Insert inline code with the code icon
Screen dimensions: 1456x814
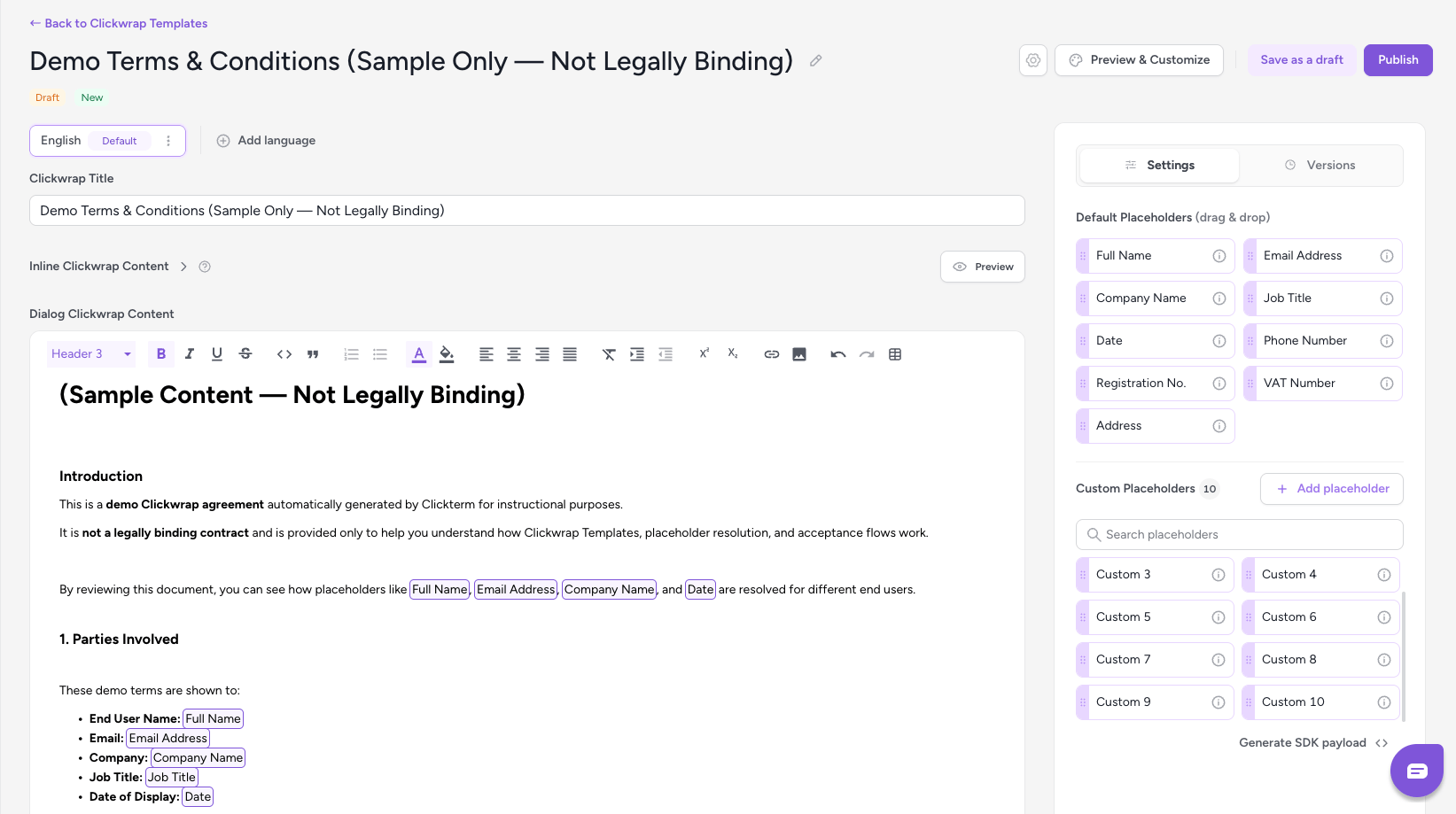tap(284, 354)
